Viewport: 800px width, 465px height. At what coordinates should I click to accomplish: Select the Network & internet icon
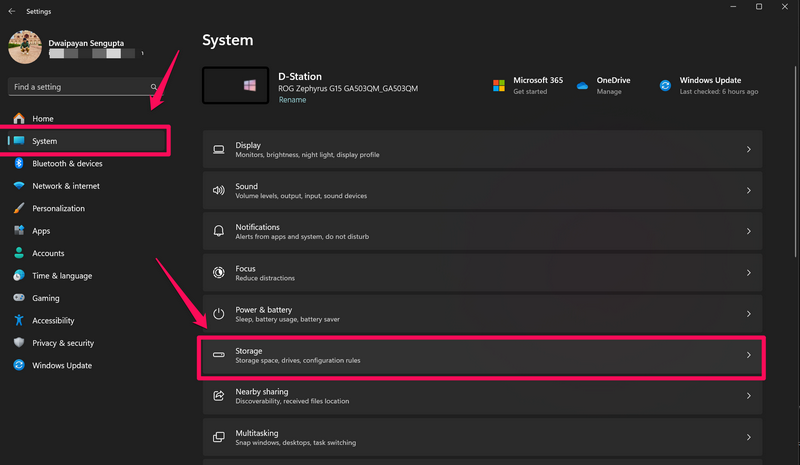pyautogui.click(x=19, y=186)
